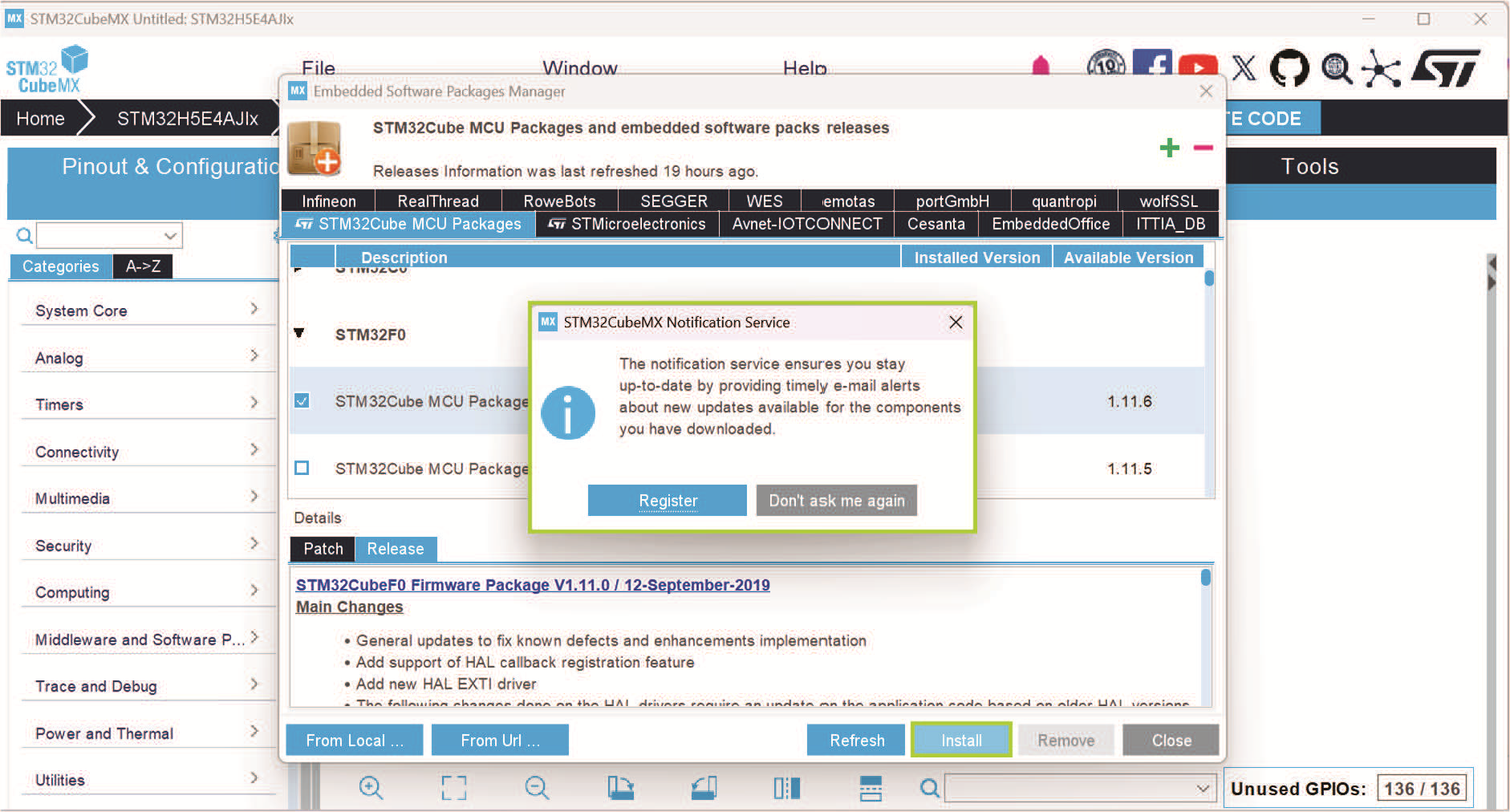This screenshot has height=812, width=1510.
Task: Click the info icon in notification dialog
Action: pos(568,413)
